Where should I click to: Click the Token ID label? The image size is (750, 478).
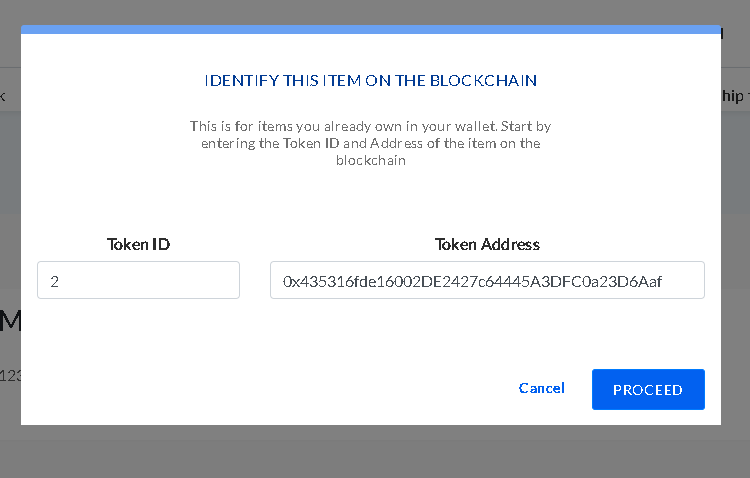[x=138, y=245]
